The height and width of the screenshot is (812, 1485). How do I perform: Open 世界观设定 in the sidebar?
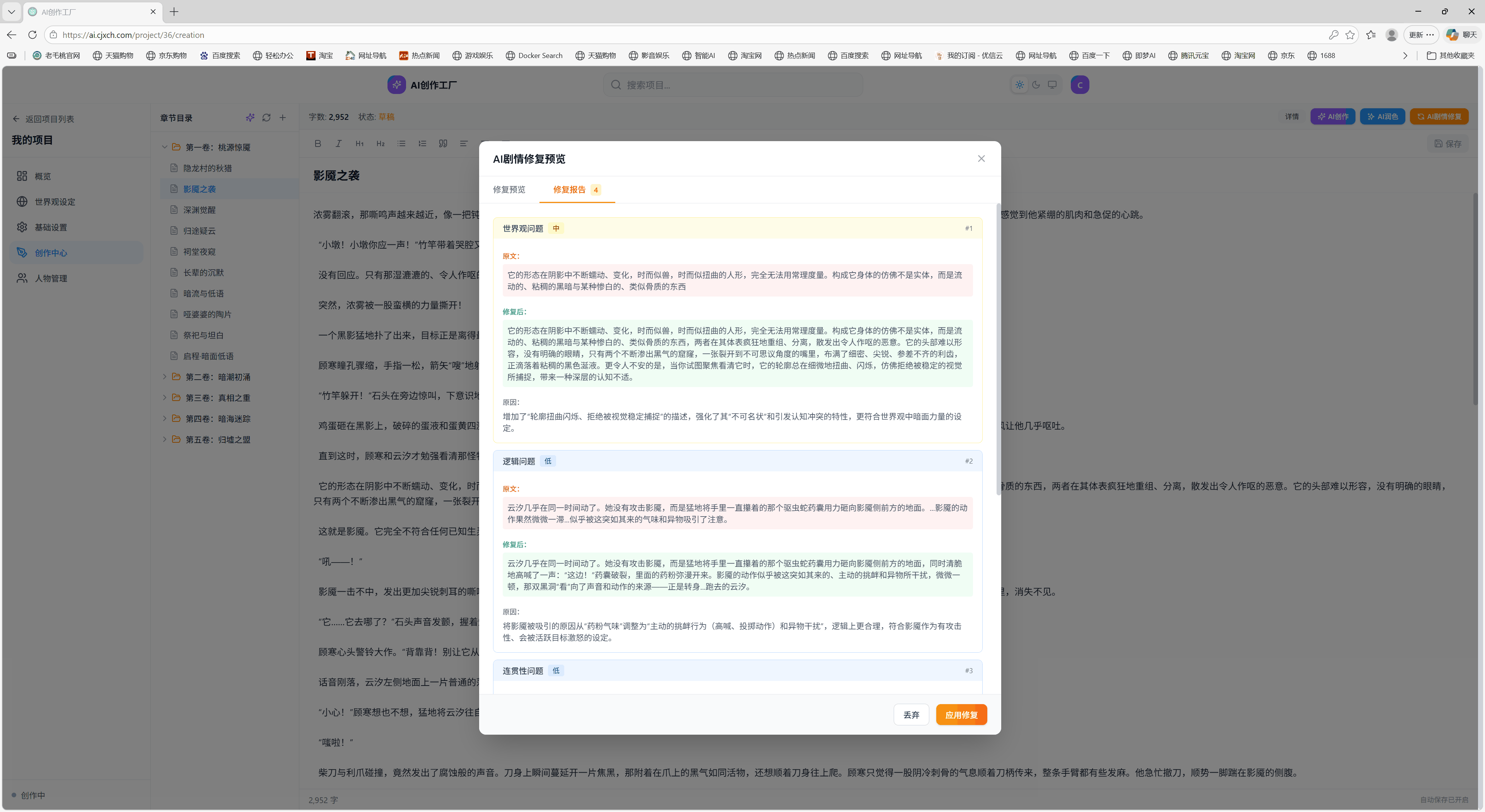(x=76, y=202)
